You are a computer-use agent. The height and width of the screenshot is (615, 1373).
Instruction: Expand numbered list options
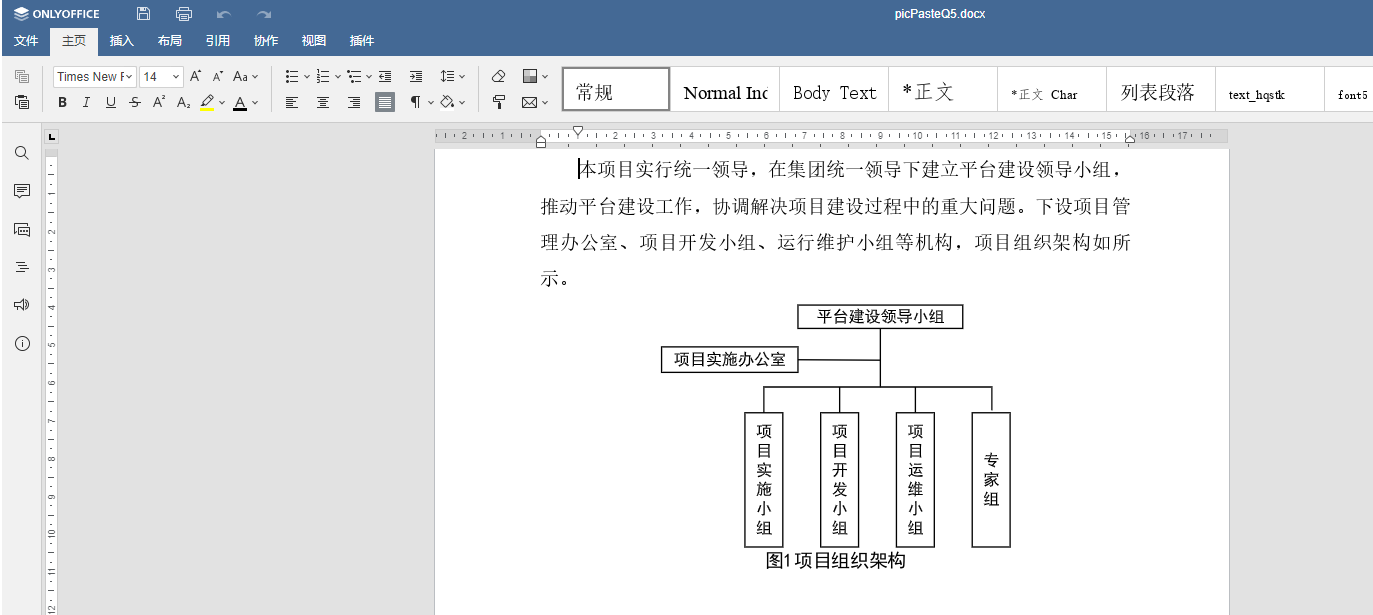pos(337,76)
